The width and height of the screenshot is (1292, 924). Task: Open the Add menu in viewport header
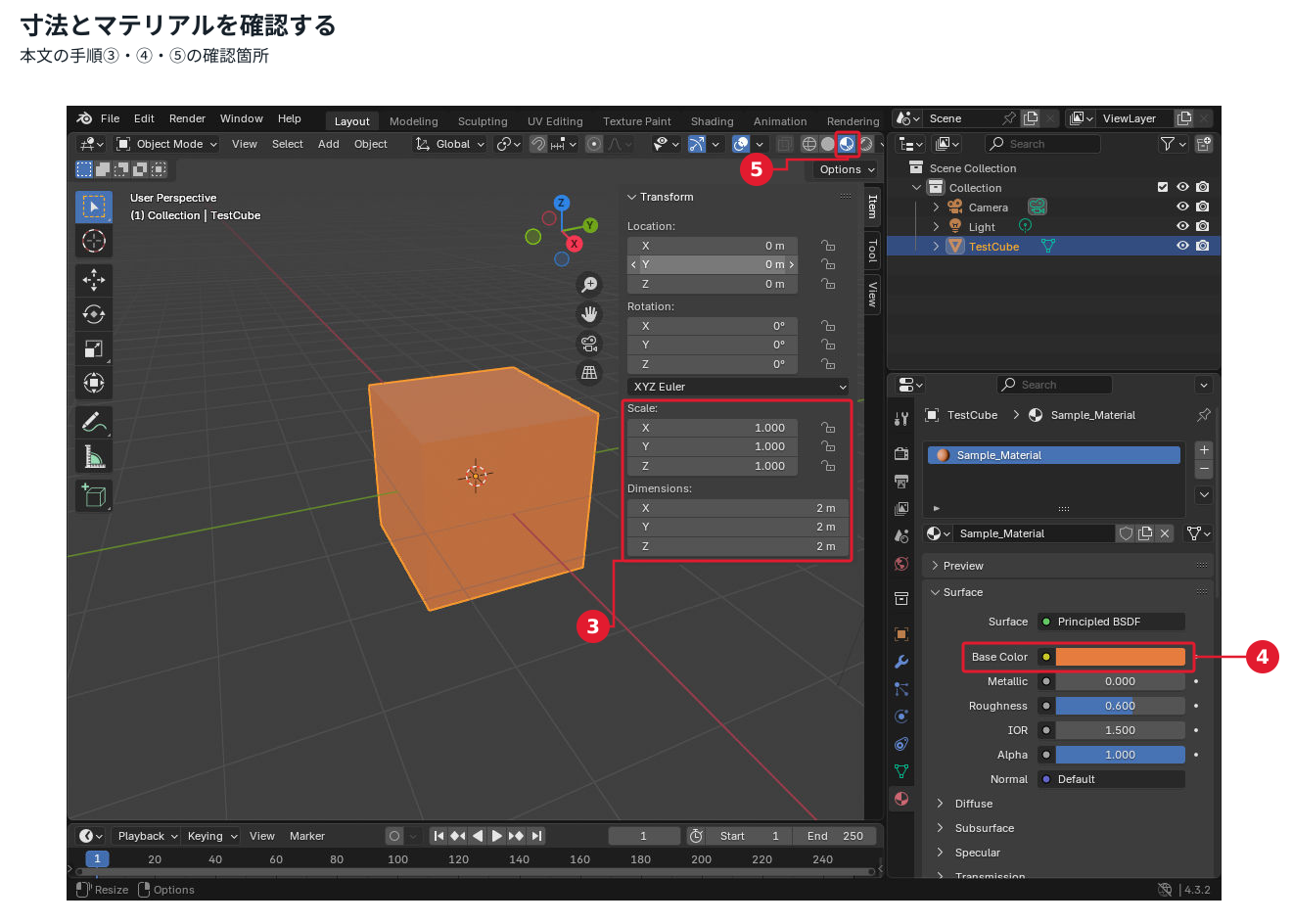coord(329,144)
